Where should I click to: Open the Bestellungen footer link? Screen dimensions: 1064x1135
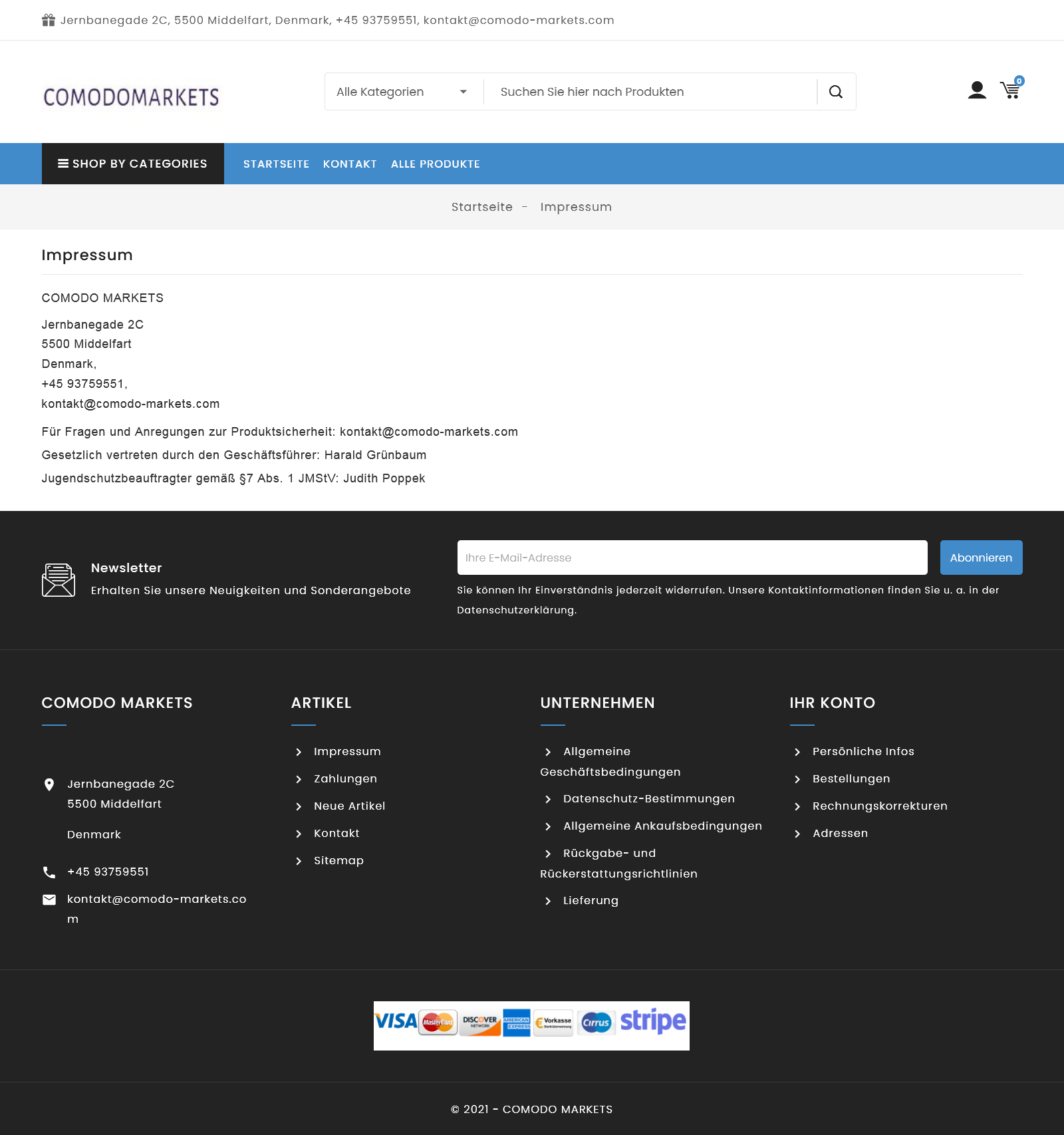[851, 779]
